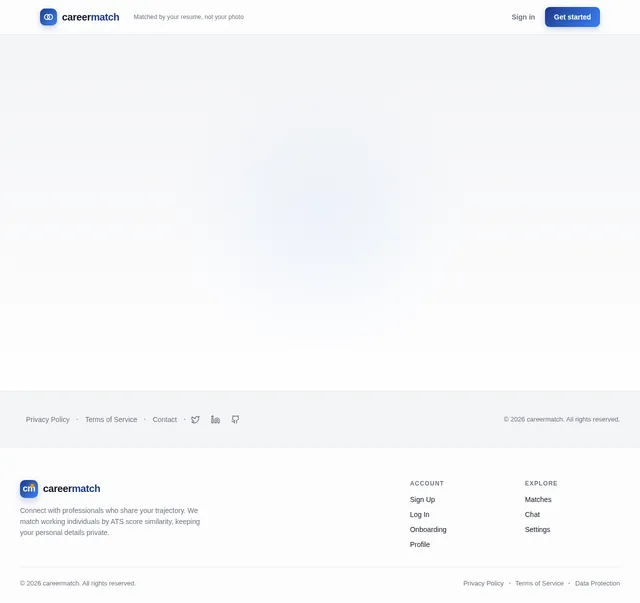Click the tagline 'Matched by your resume, not your photo'
640x603 pixels.
tap(189, 17)
